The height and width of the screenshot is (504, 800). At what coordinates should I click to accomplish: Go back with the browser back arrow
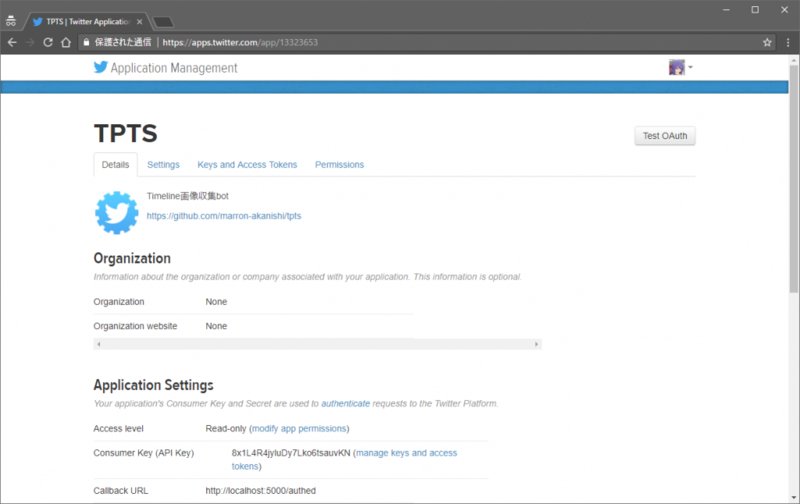pos(12,42)
